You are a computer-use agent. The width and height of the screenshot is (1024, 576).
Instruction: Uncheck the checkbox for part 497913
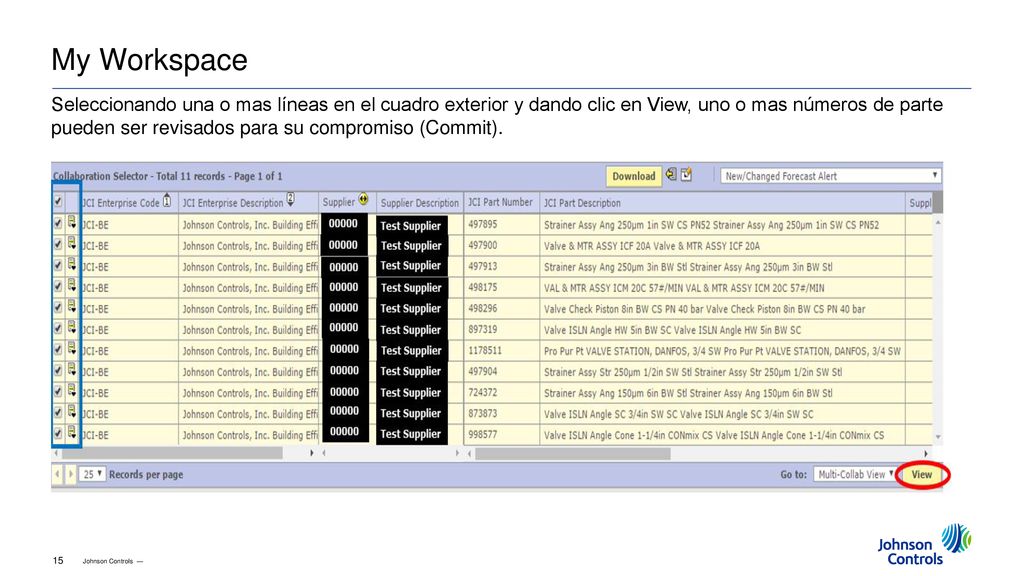tap(58, 265)
